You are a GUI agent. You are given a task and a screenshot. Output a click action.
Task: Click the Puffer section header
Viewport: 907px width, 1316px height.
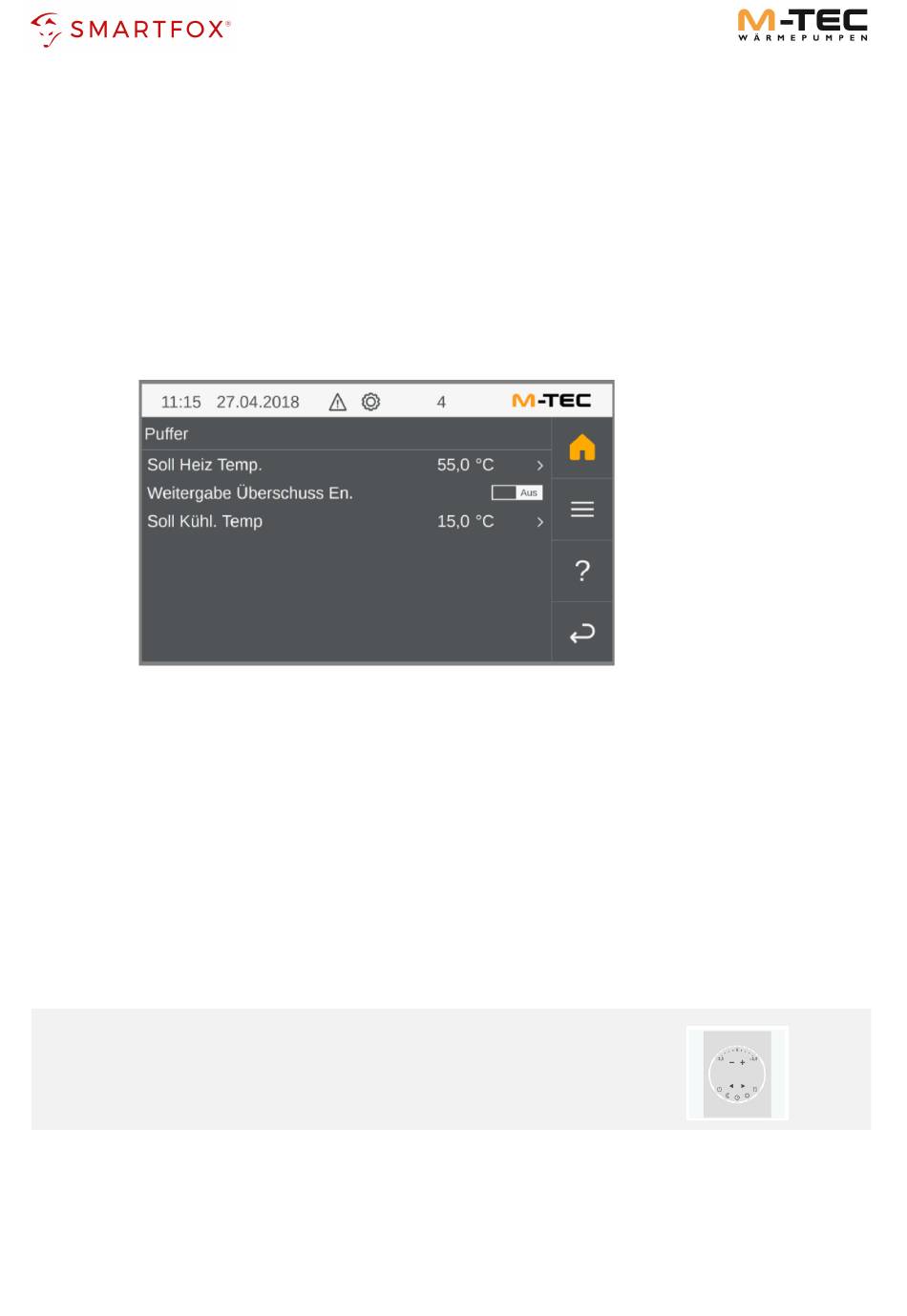point(166,433)
